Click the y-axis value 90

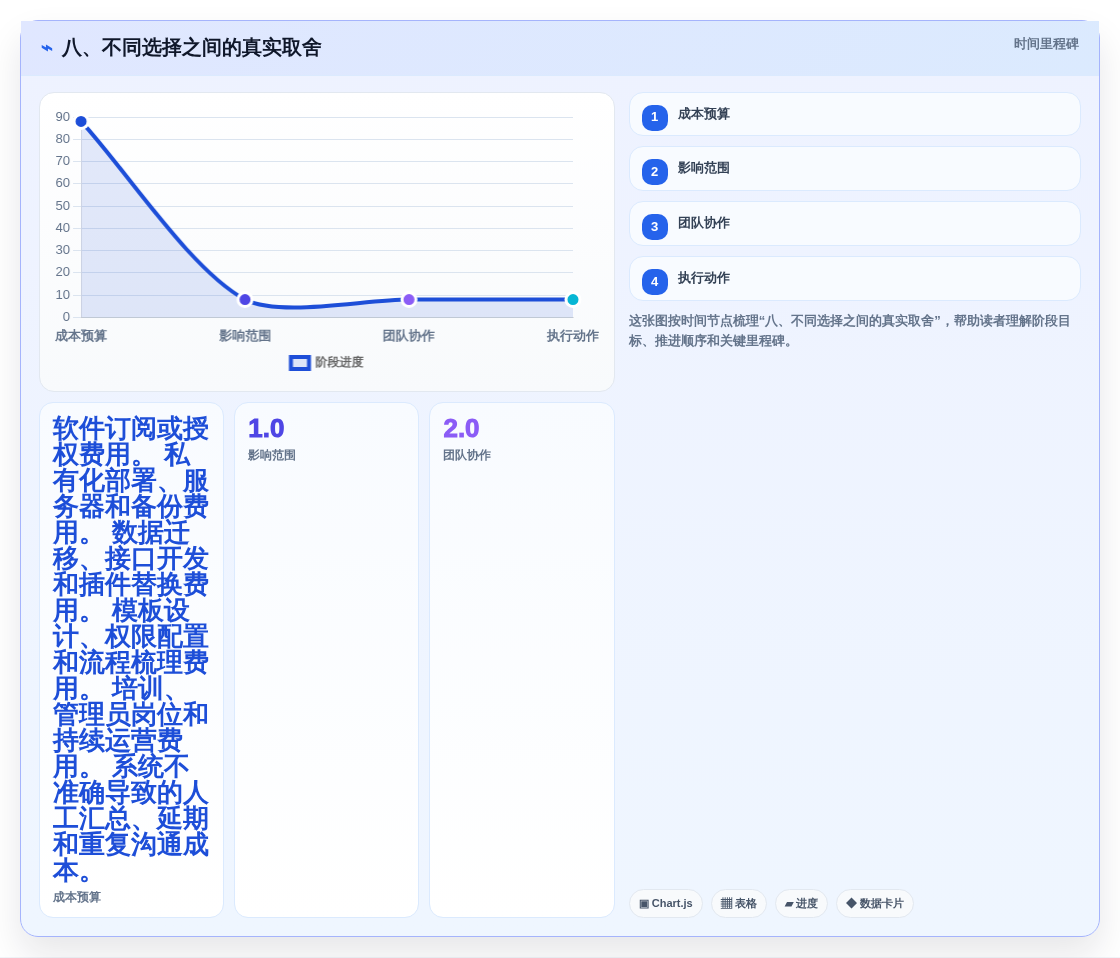point(63,117)
